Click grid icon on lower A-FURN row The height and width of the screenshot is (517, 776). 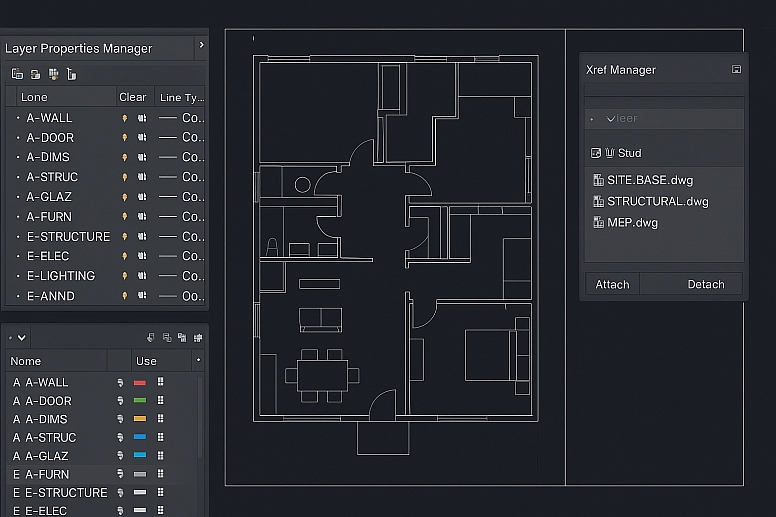click(x=160, y=474)
